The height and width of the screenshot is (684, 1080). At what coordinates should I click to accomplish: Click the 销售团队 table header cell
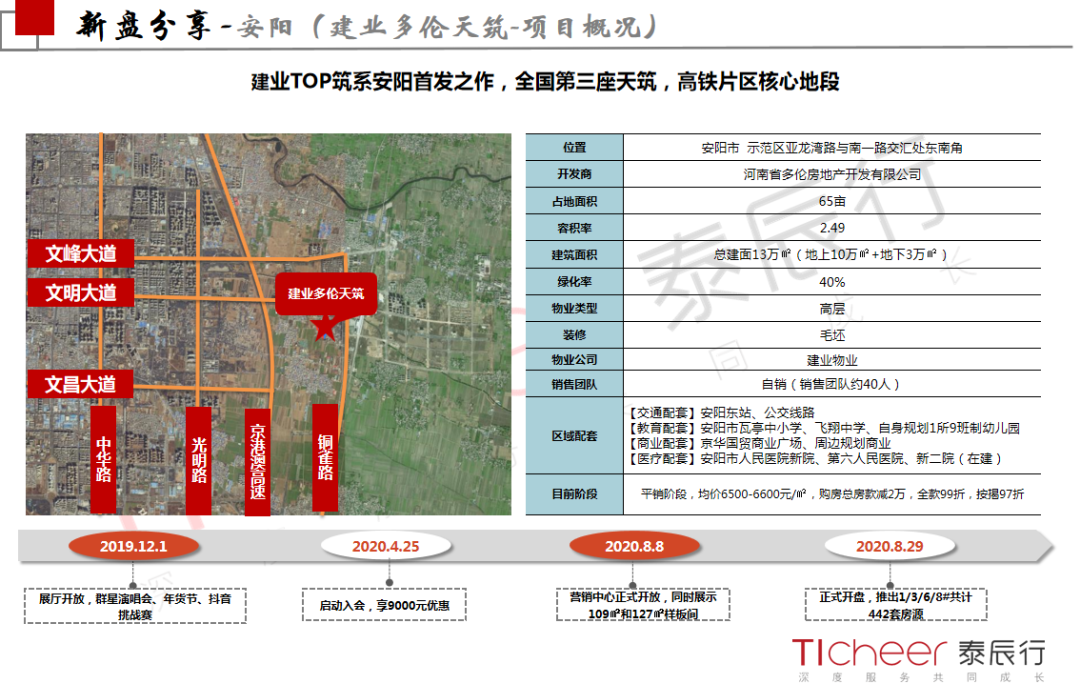(574, 384)
